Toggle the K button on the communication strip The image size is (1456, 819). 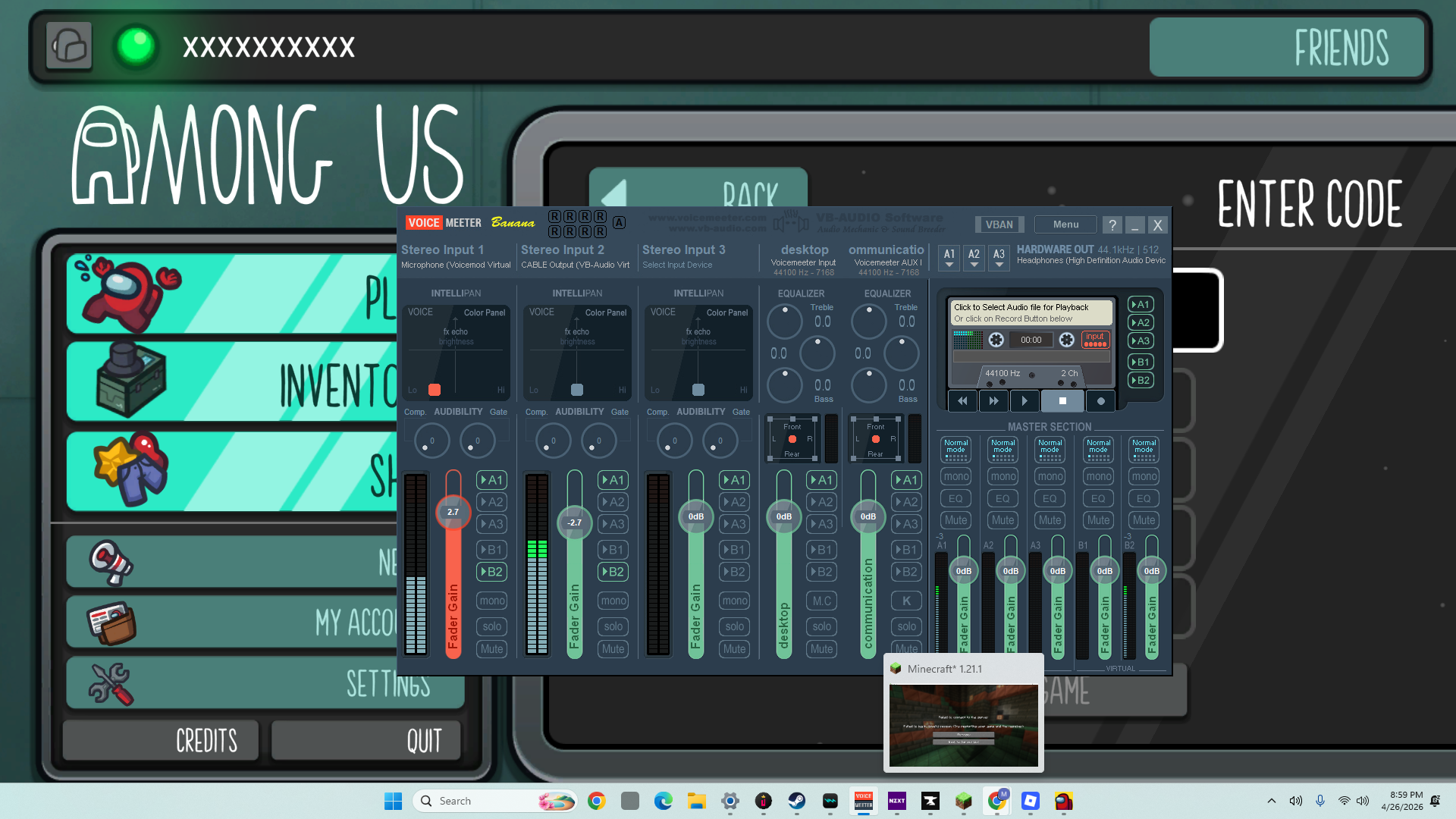pyautogui.click(x=906, y=601)
